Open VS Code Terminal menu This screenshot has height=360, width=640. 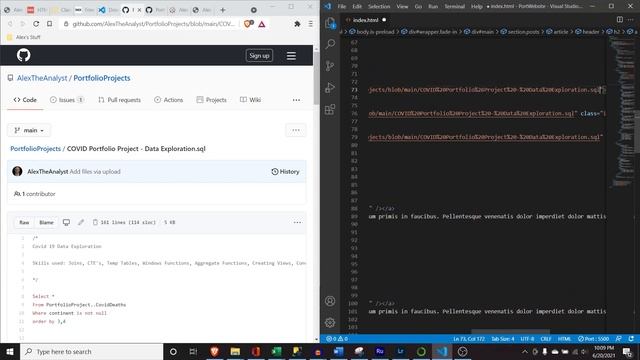click(x=454, y=7)
